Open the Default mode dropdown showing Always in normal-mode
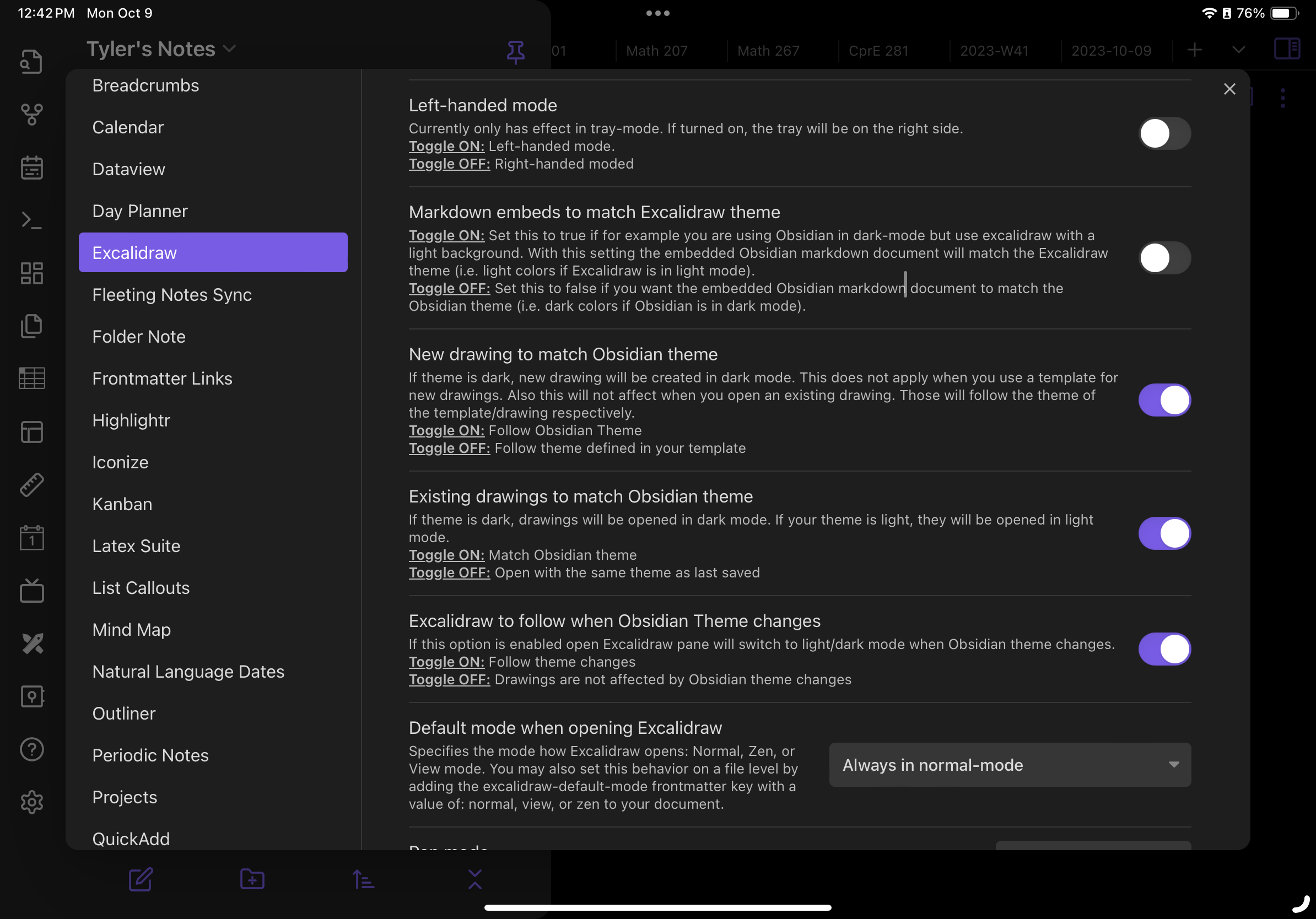 point(1010,765)
